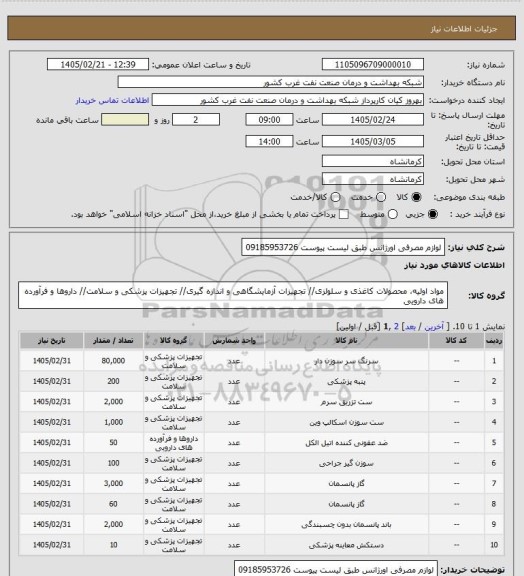
Task: Click item name ست سوزن اسکالپ وین
Action: 346,422
